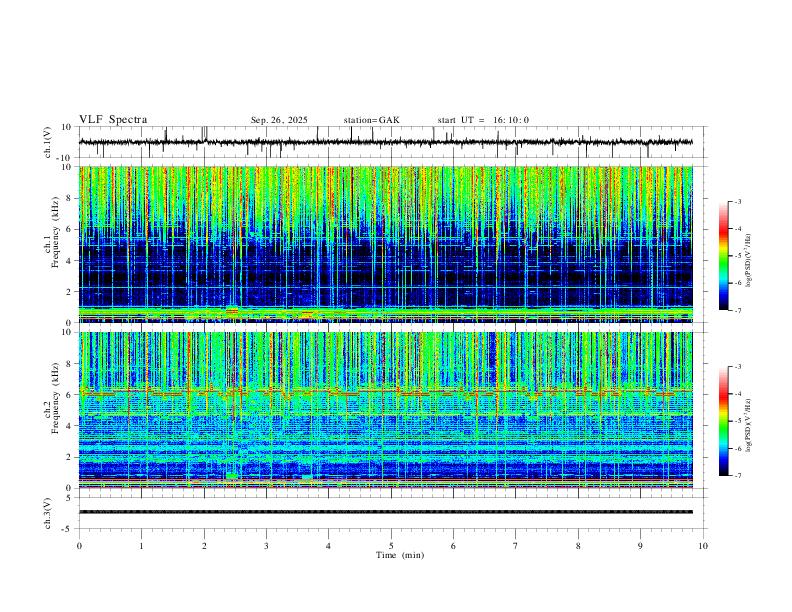Click the "4" kHz tick on ch.1 frequency axis

coord(70,260)
